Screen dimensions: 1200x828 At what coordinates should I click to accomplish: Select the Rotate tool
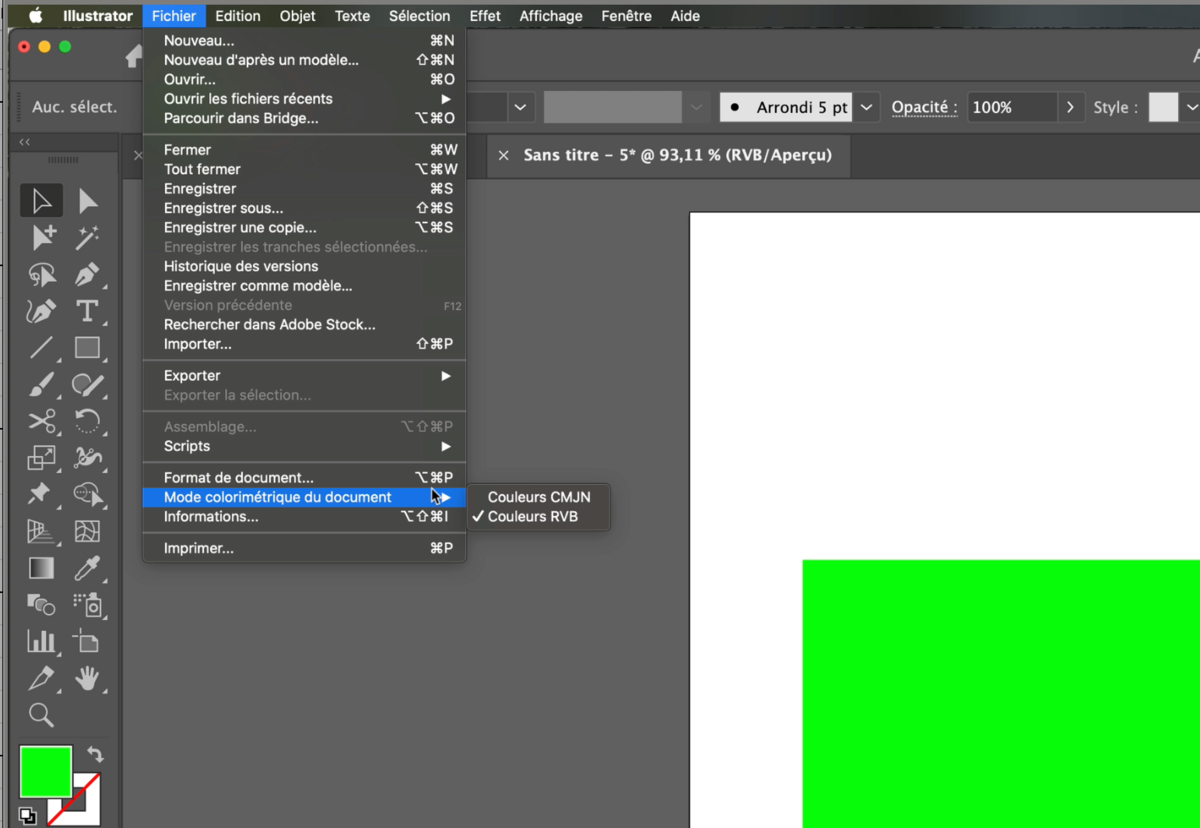[88, 421]
